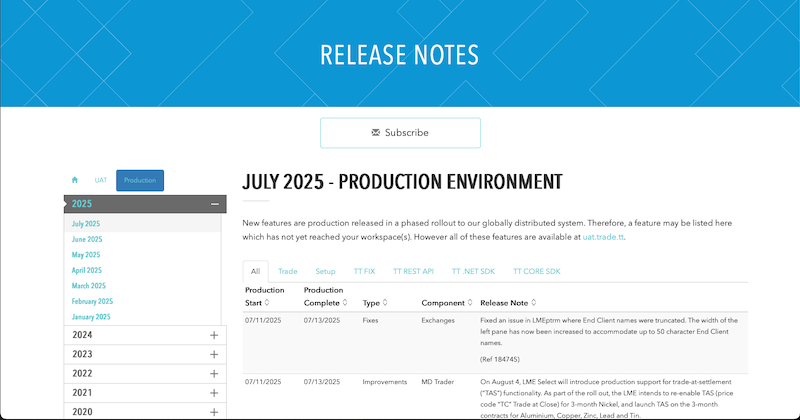Open January 2025 release notes

[91, 316]
